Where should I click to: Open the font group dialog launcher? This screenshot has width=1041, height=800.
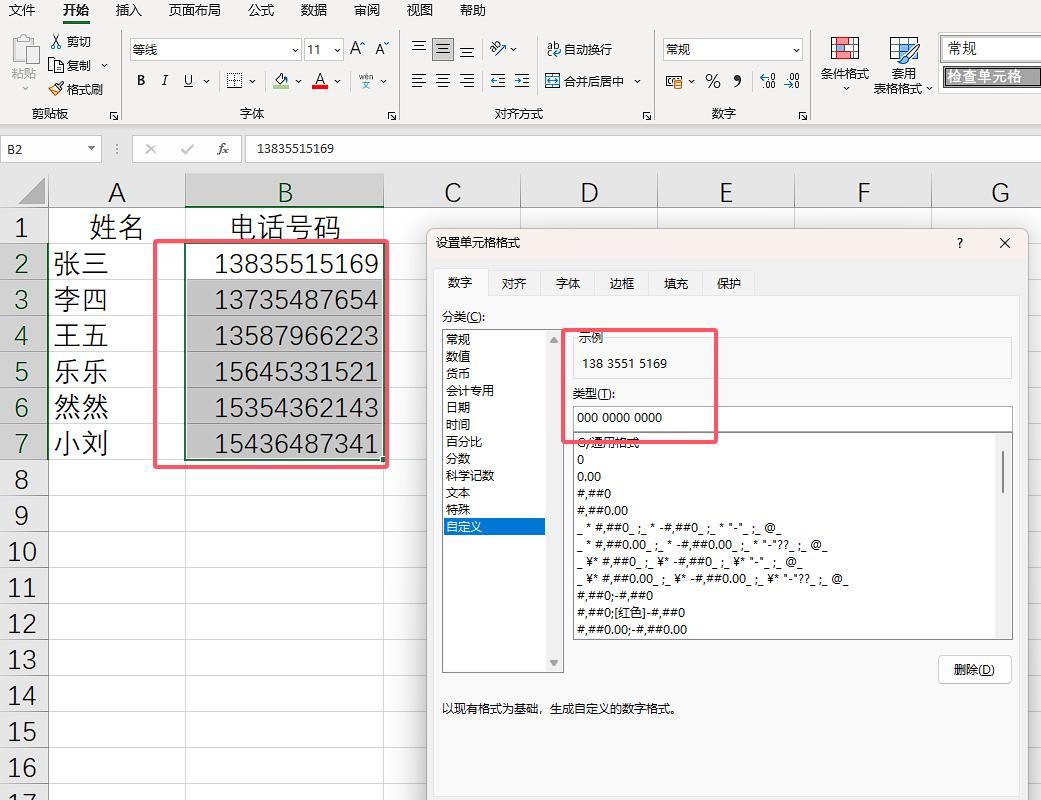point(392,116)
